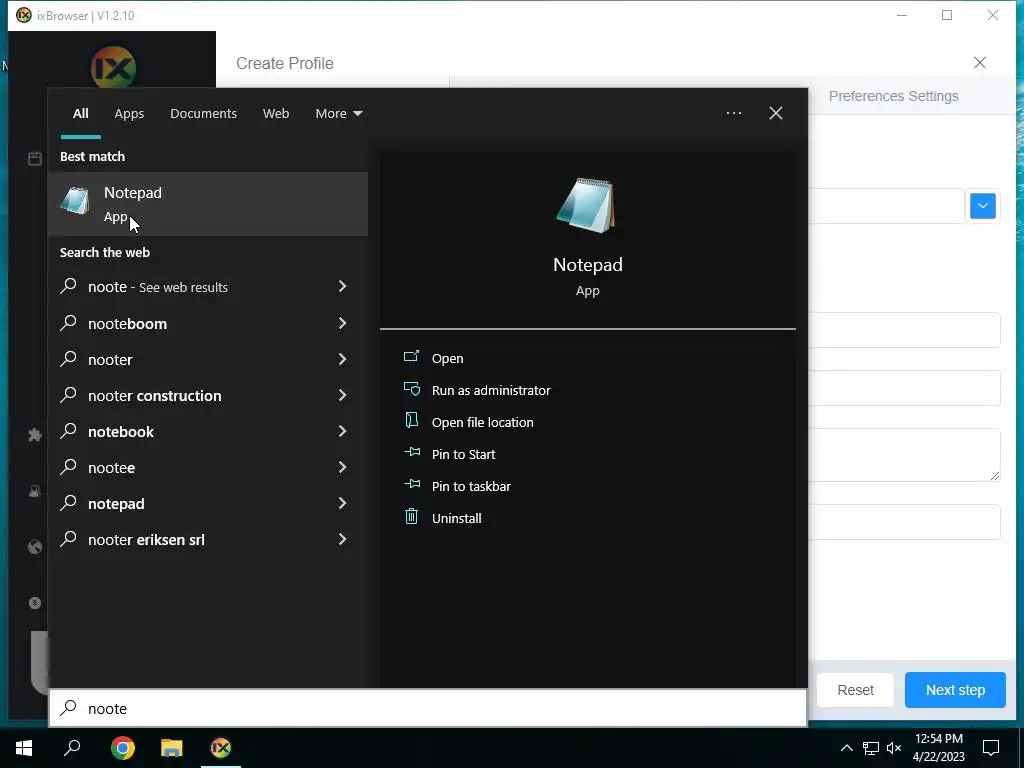
Task: Open the clock showing 12:54 PM
Action: point(938,748)
